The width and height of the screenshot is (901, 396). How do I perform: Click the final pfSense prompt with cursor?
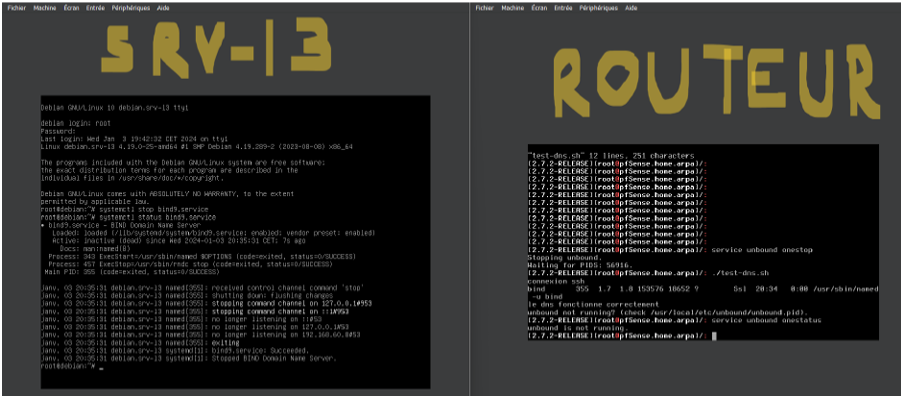click(622, 336)
